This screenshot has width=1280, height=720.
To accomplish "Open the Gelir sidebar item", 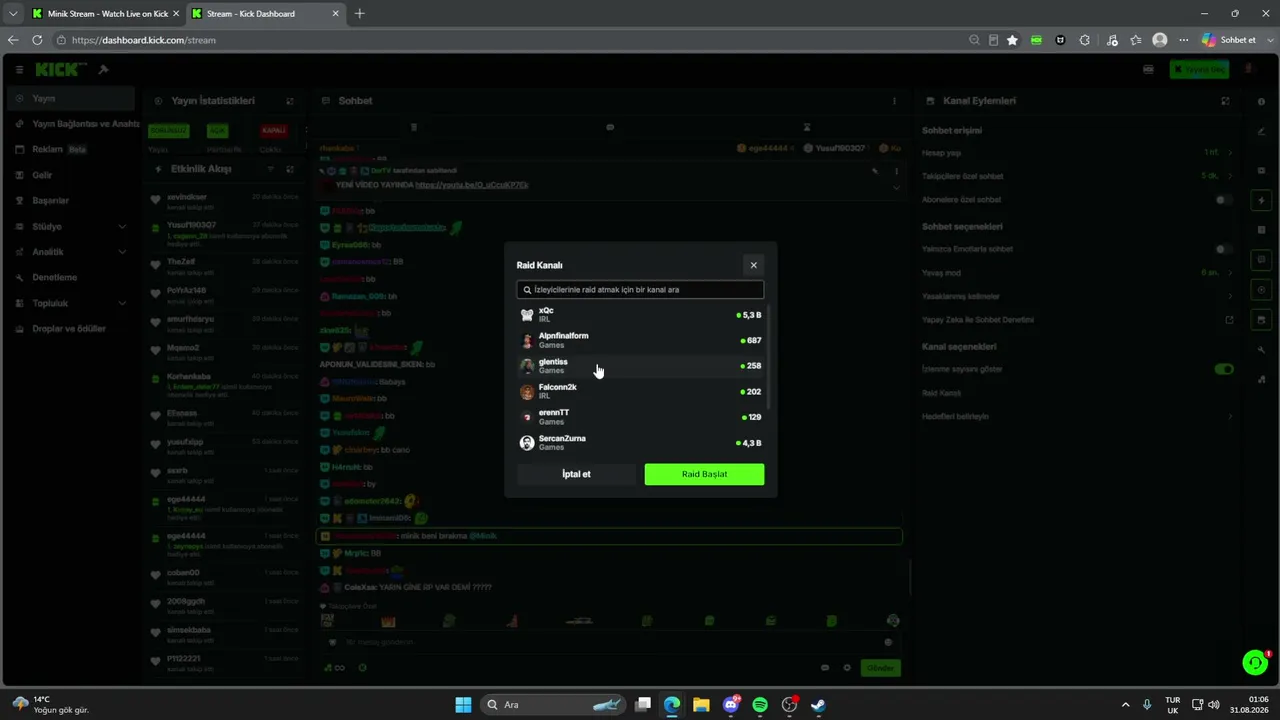I will click(71, 175).
